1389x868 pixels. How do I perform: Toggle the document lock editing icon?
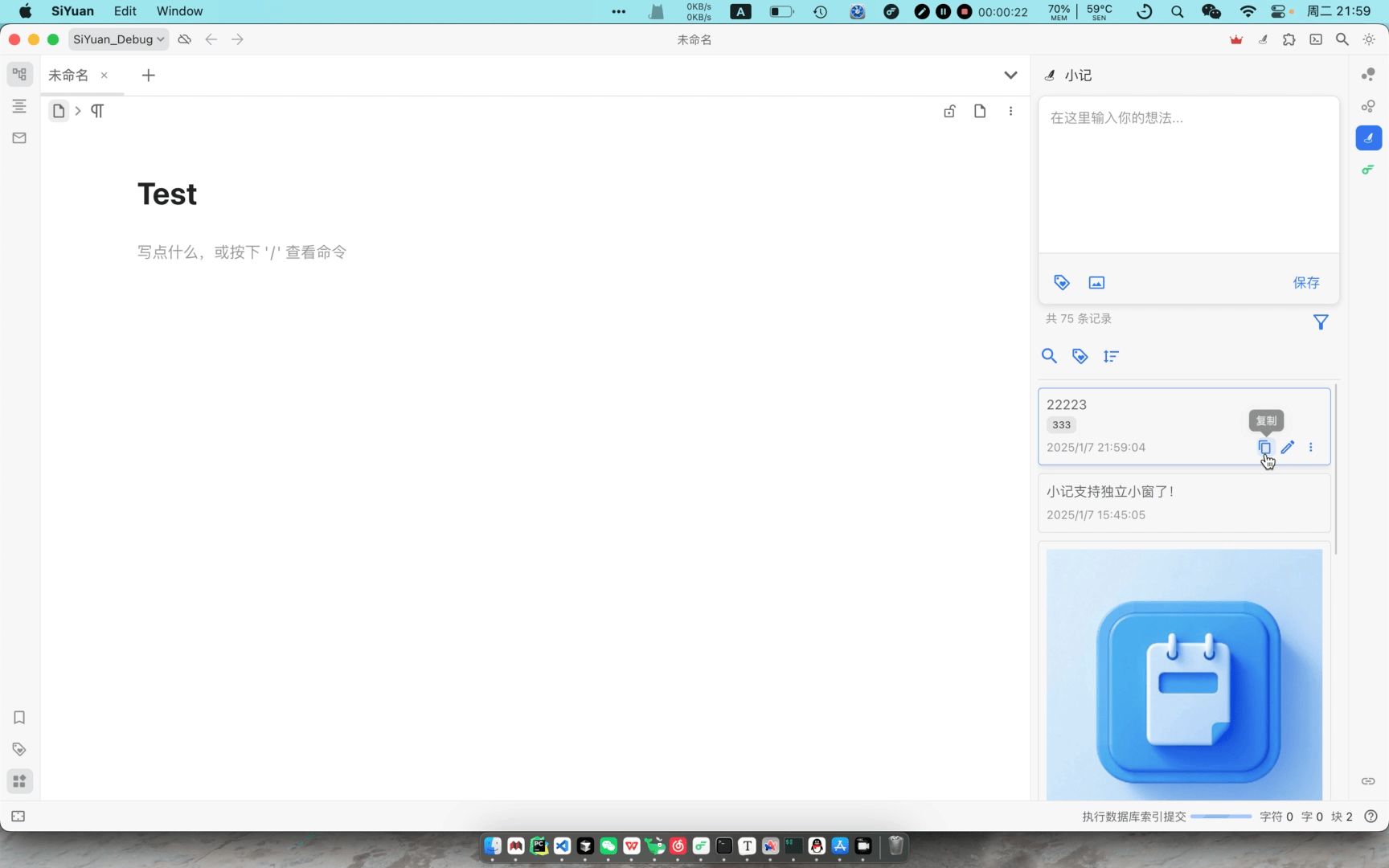949,112
